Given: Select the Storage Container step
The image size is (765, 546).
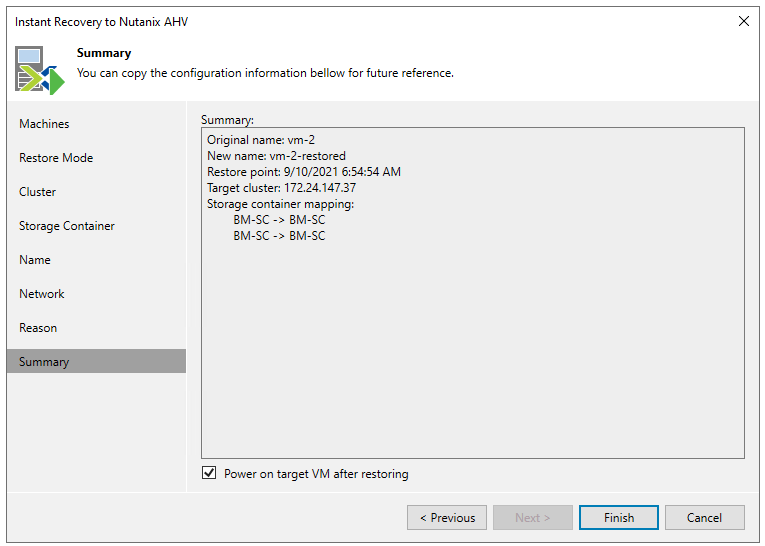Looking at the screenshot, I should click(x=67, y=226).
